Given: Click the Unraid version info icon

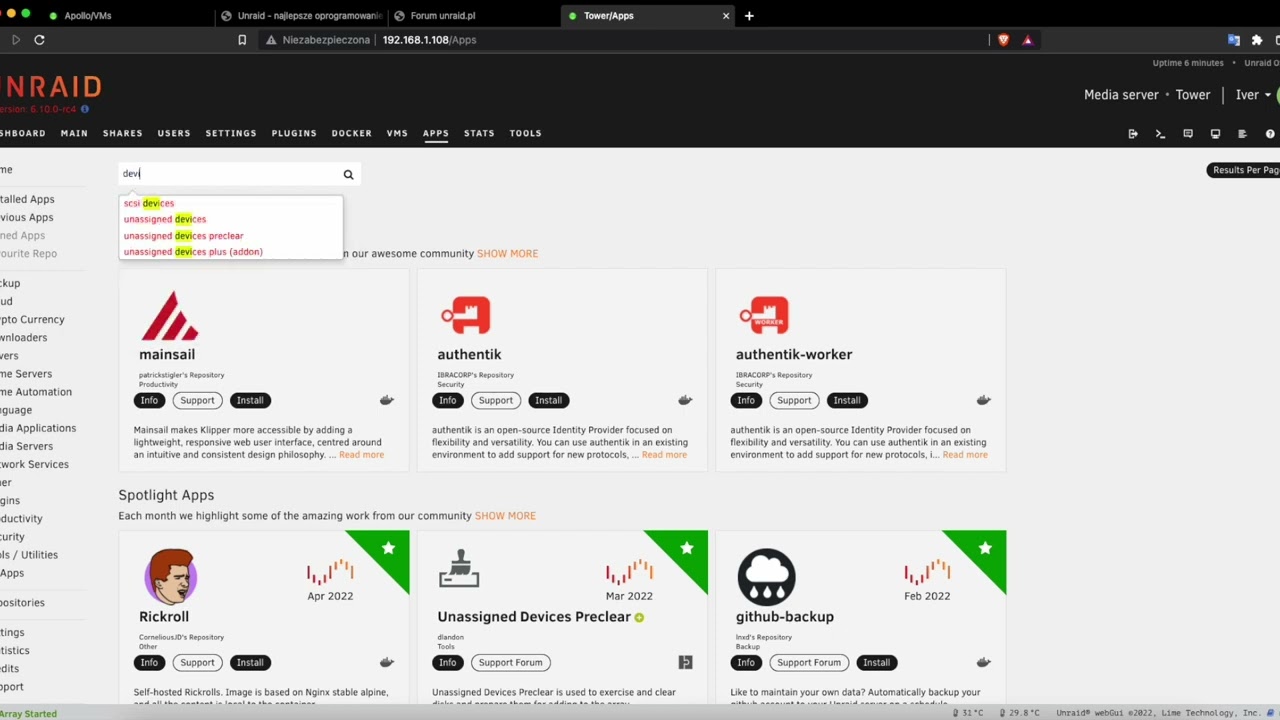Looking at the screenshot, I should pyautogui.click(x=85, y=109).
